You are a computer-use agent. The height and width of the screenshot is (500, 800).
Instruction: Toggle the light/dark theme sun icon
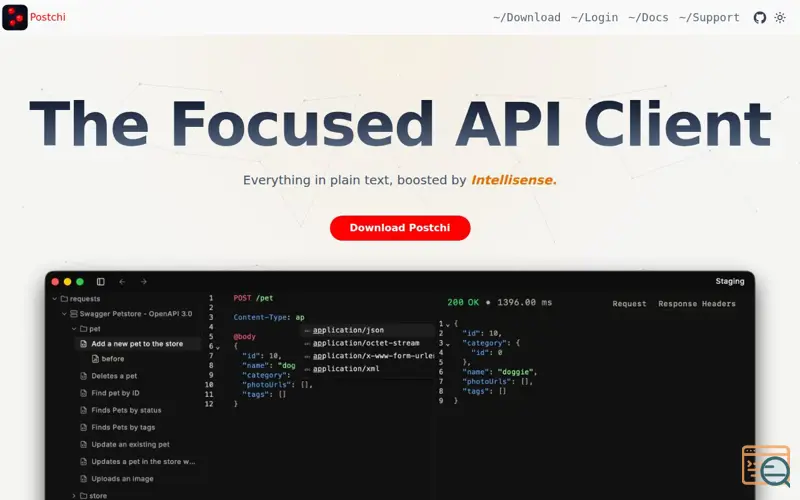[x=780, y=18]
